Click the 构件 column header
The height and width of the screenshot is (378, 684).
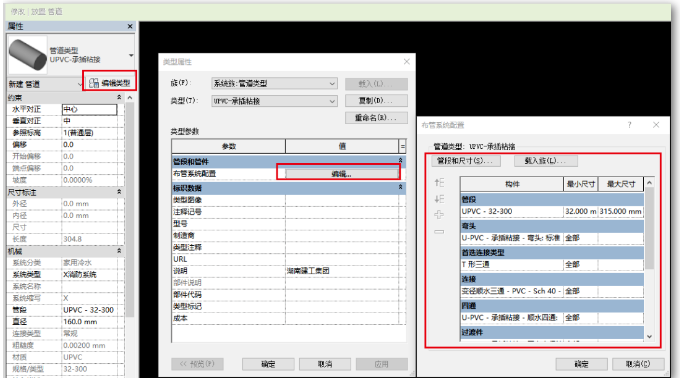click(512, 184)
